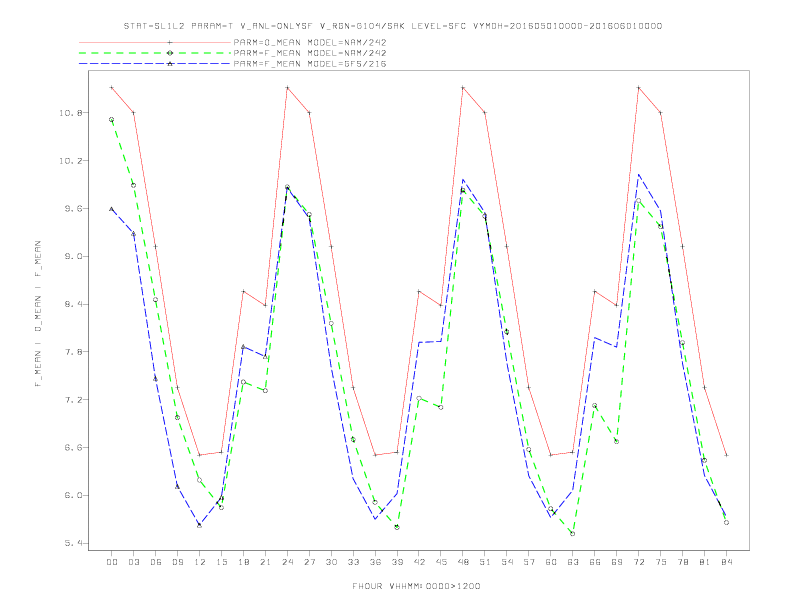792x612 pixels.
Task: Click x-axis tick label 45
Action: [x=441, y=562]
